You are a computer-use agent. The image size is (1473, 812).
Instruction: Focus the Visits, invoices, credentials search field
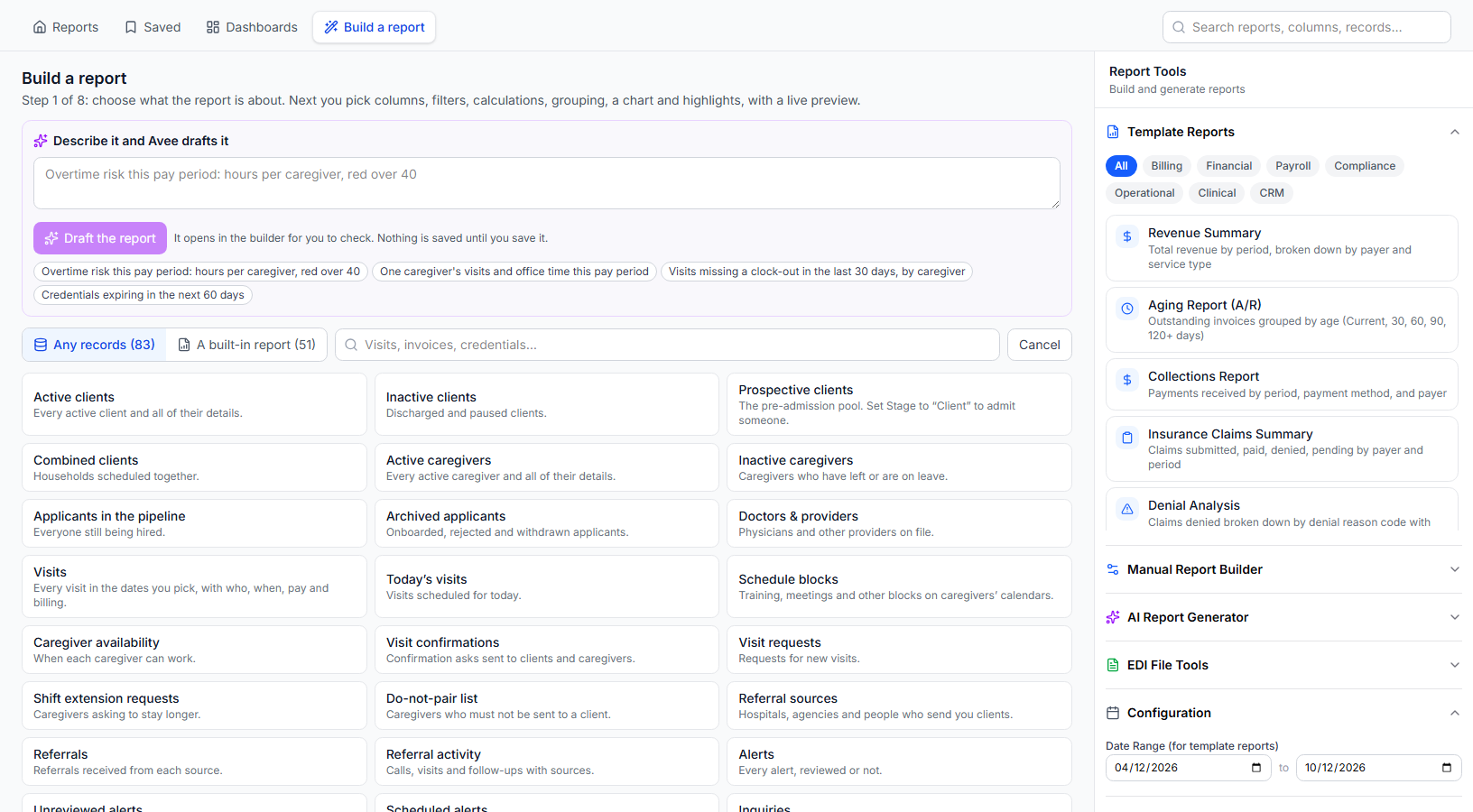667,345
